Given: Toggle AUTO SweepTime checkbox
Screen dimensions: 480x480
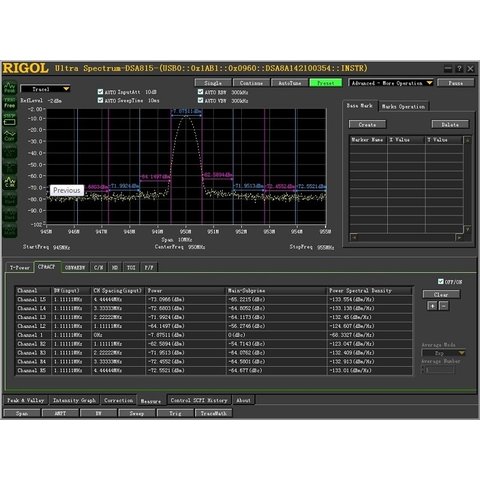Looking at the screenshot, I should click(100, 100).
